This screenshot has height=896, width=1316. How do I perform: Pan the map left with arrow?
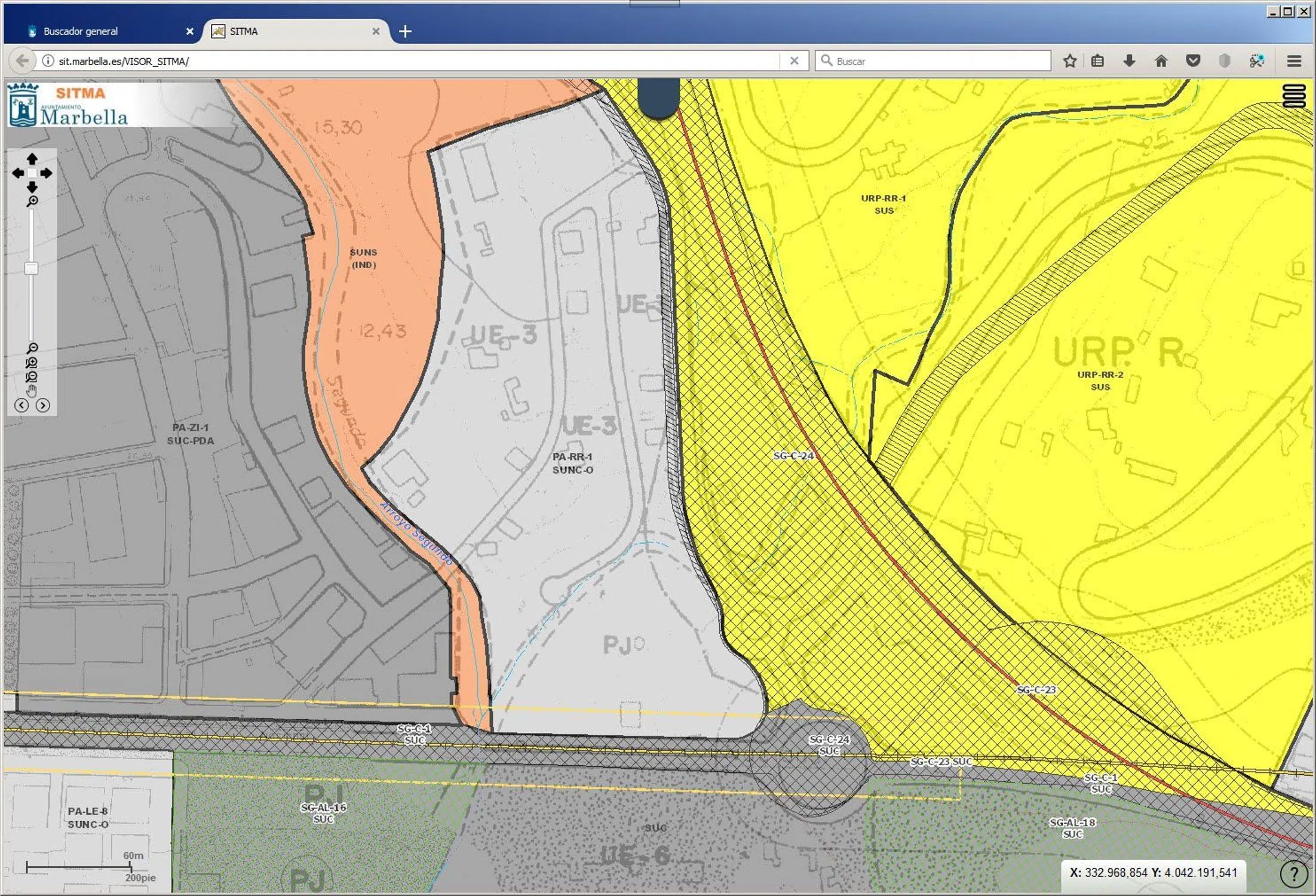coord(18,173)
